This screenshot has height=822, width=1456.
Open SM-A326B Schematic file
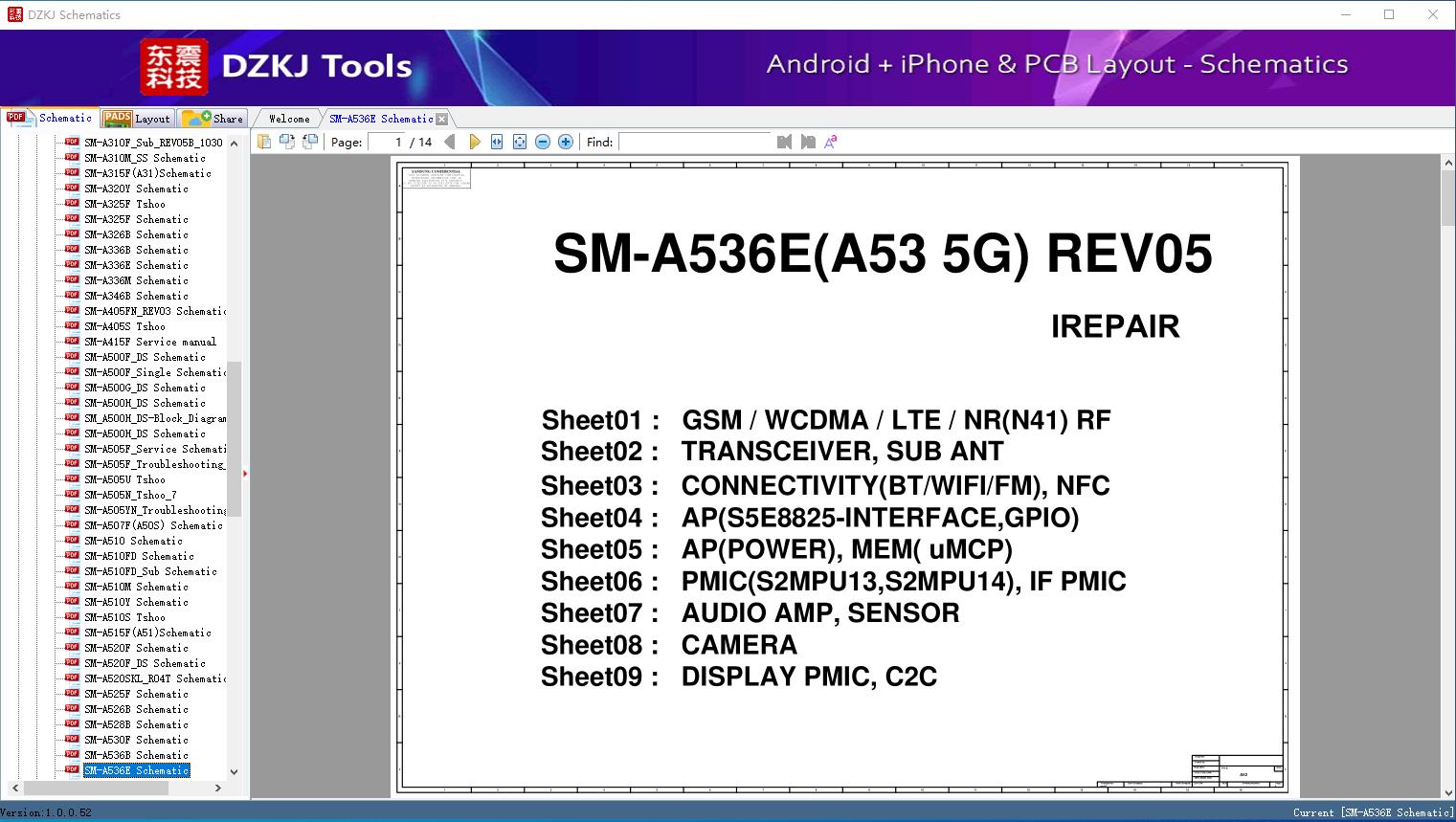[136, 234]
